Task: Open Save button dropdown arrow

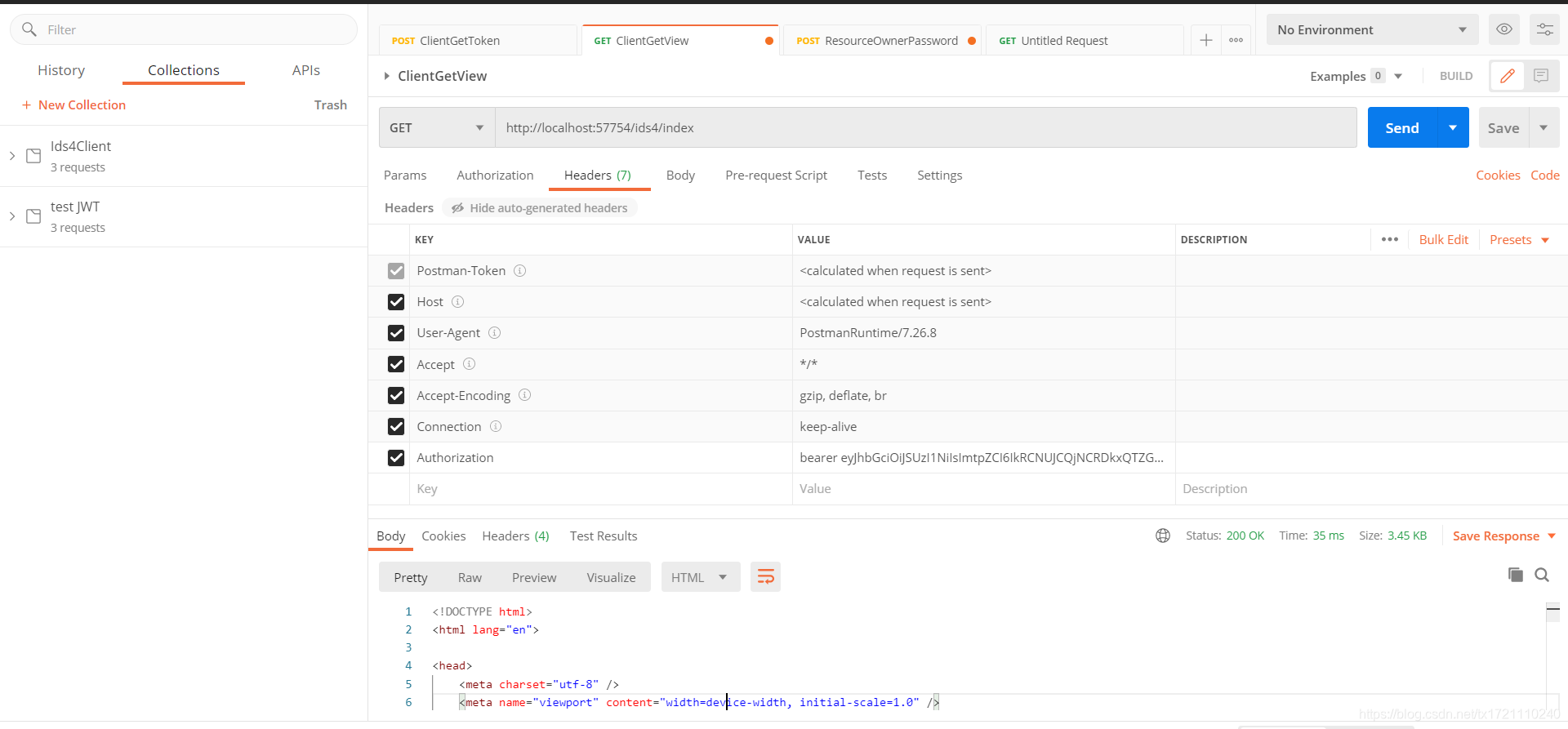Action: pyautogui.click(x=1543, y=127)
